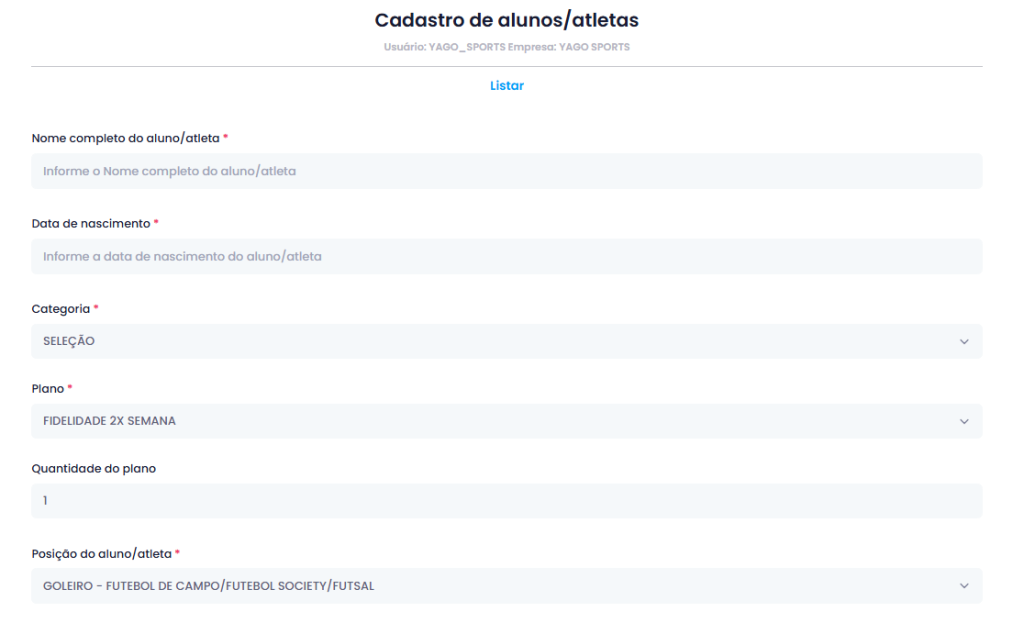This screenshot has width=1024, height=623.
Task: Click the Cadastro de alunos/atletas heading
Action: [506, 20]
